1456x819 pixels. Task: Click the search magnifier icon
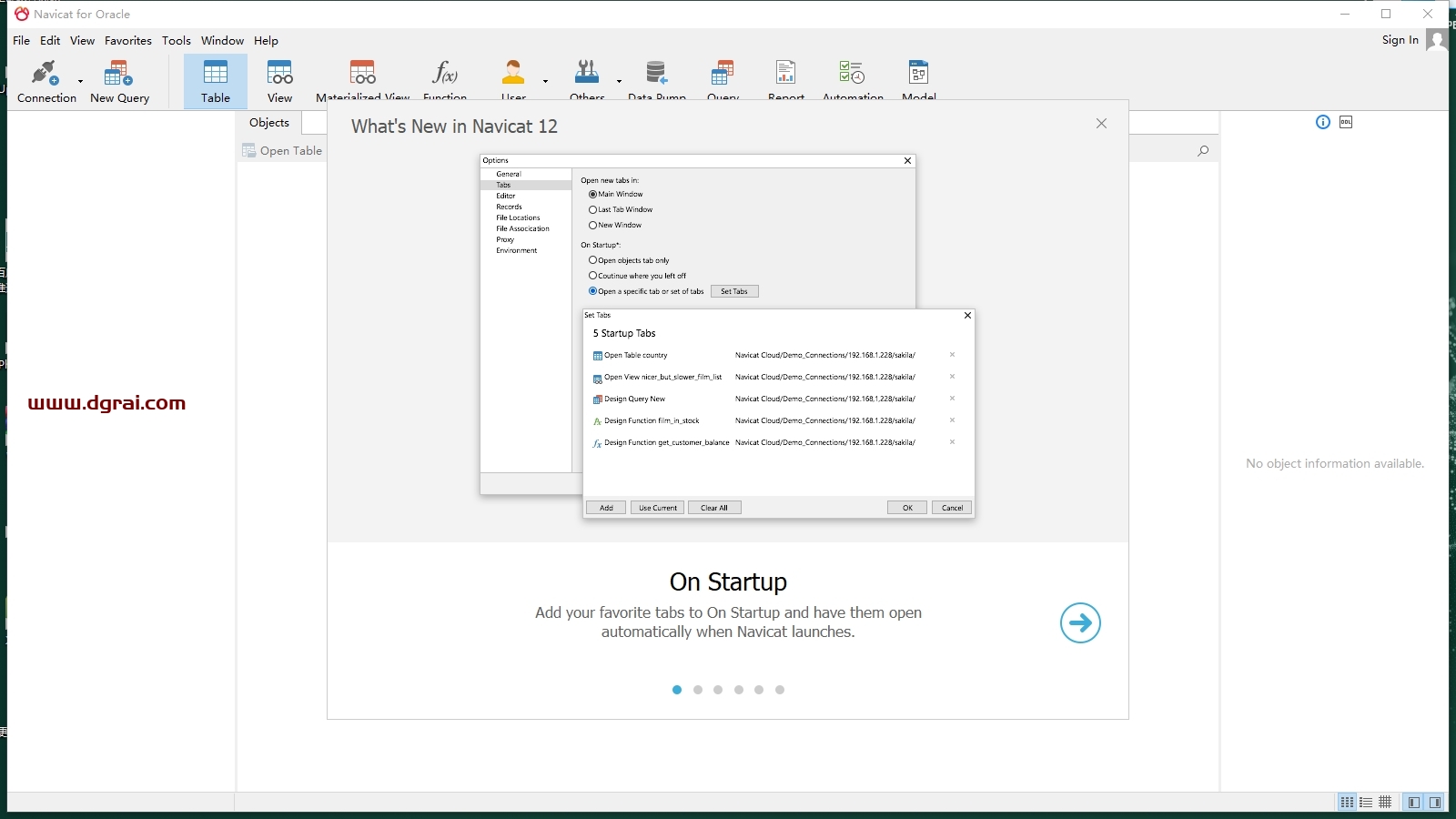1204,151
